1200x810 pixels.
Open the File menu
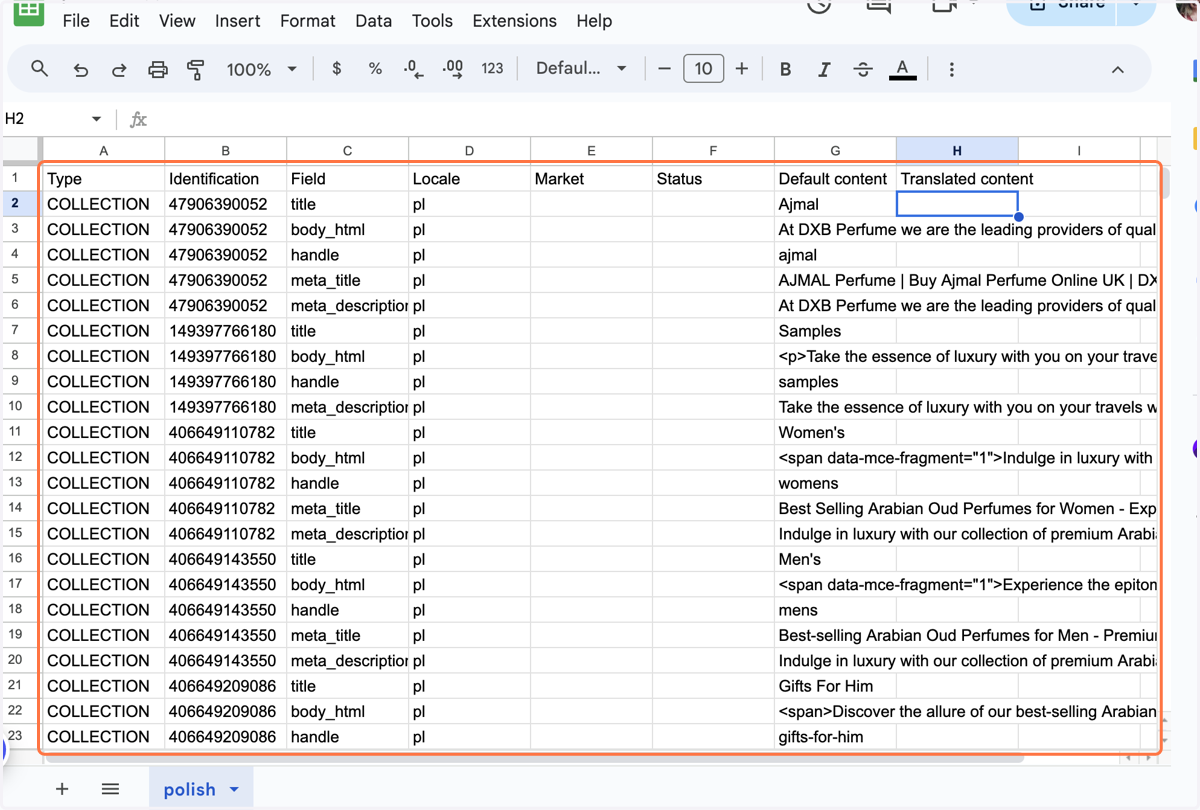pyautogui.click(x=76, y=21)
